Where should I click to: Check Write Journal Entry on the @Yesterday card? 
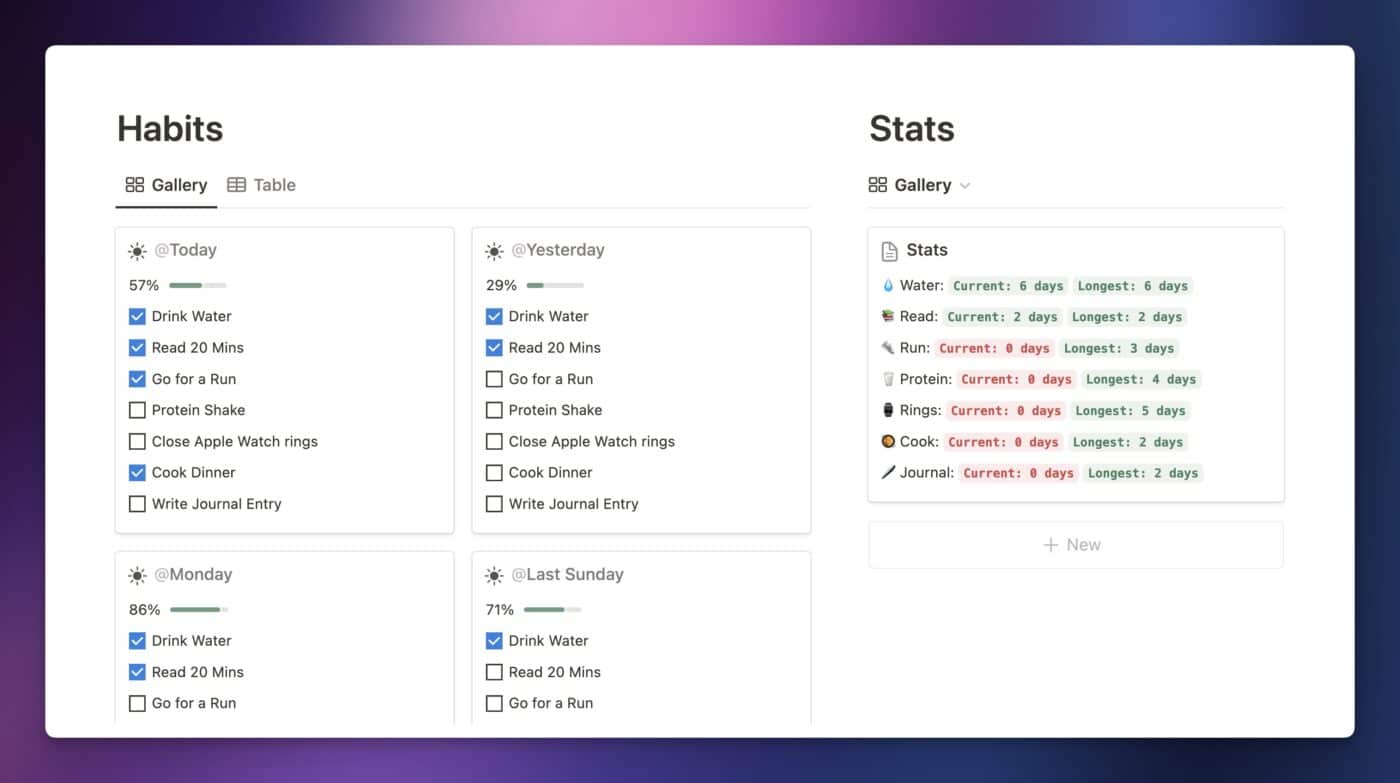(494, 504)
